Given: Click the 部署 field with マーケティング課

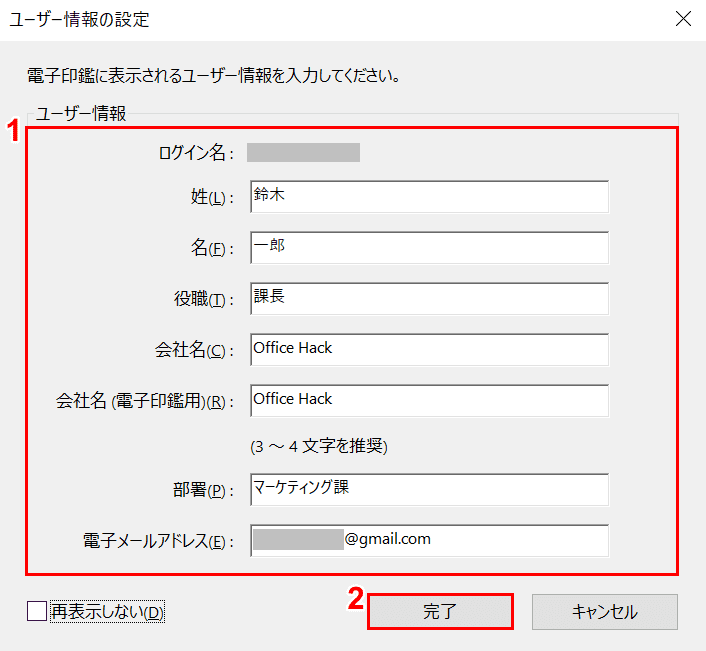Looking at the screenshot, I should 430,489.
